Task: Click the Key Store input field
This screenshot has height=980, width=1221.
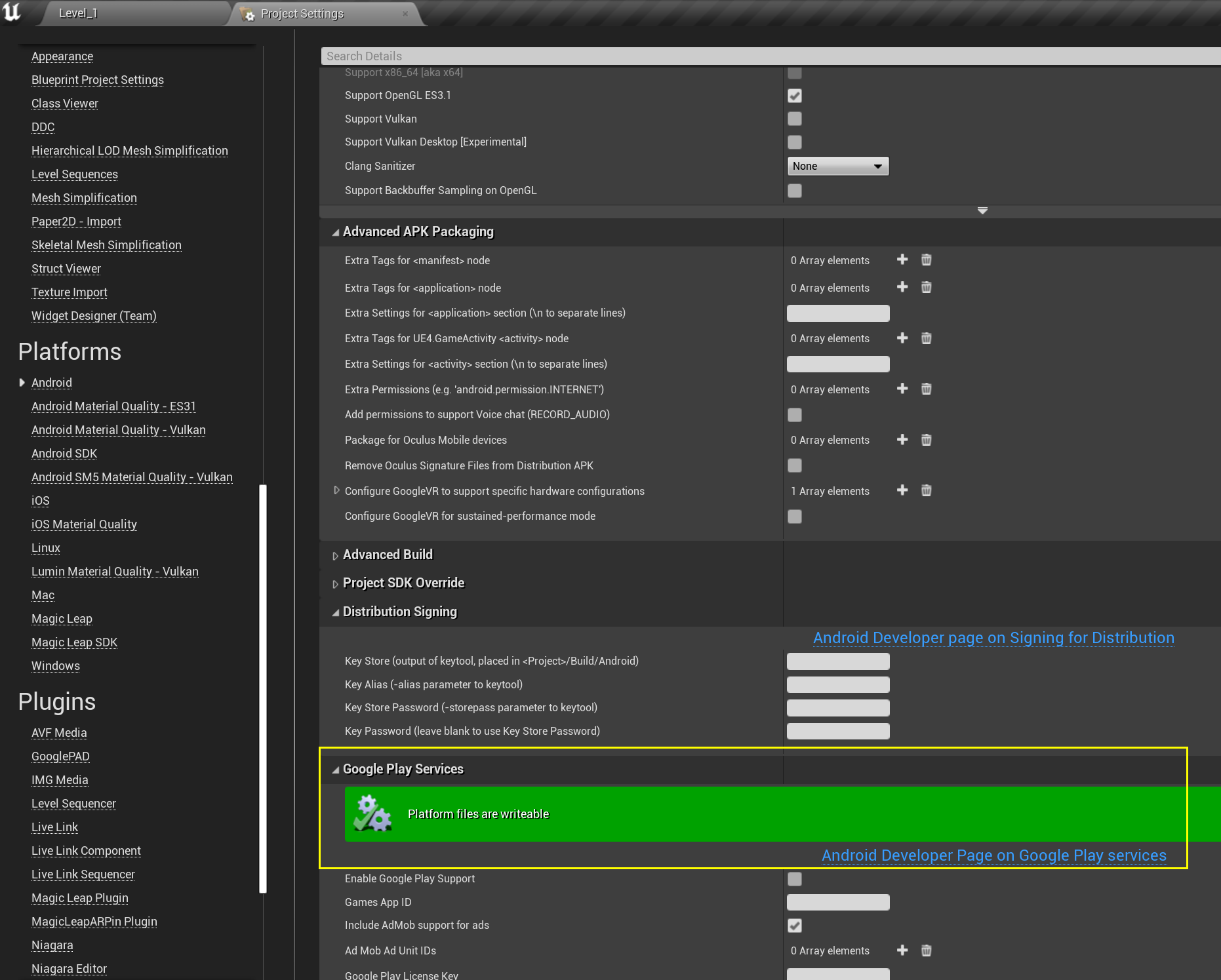Action: click(838, 661)
